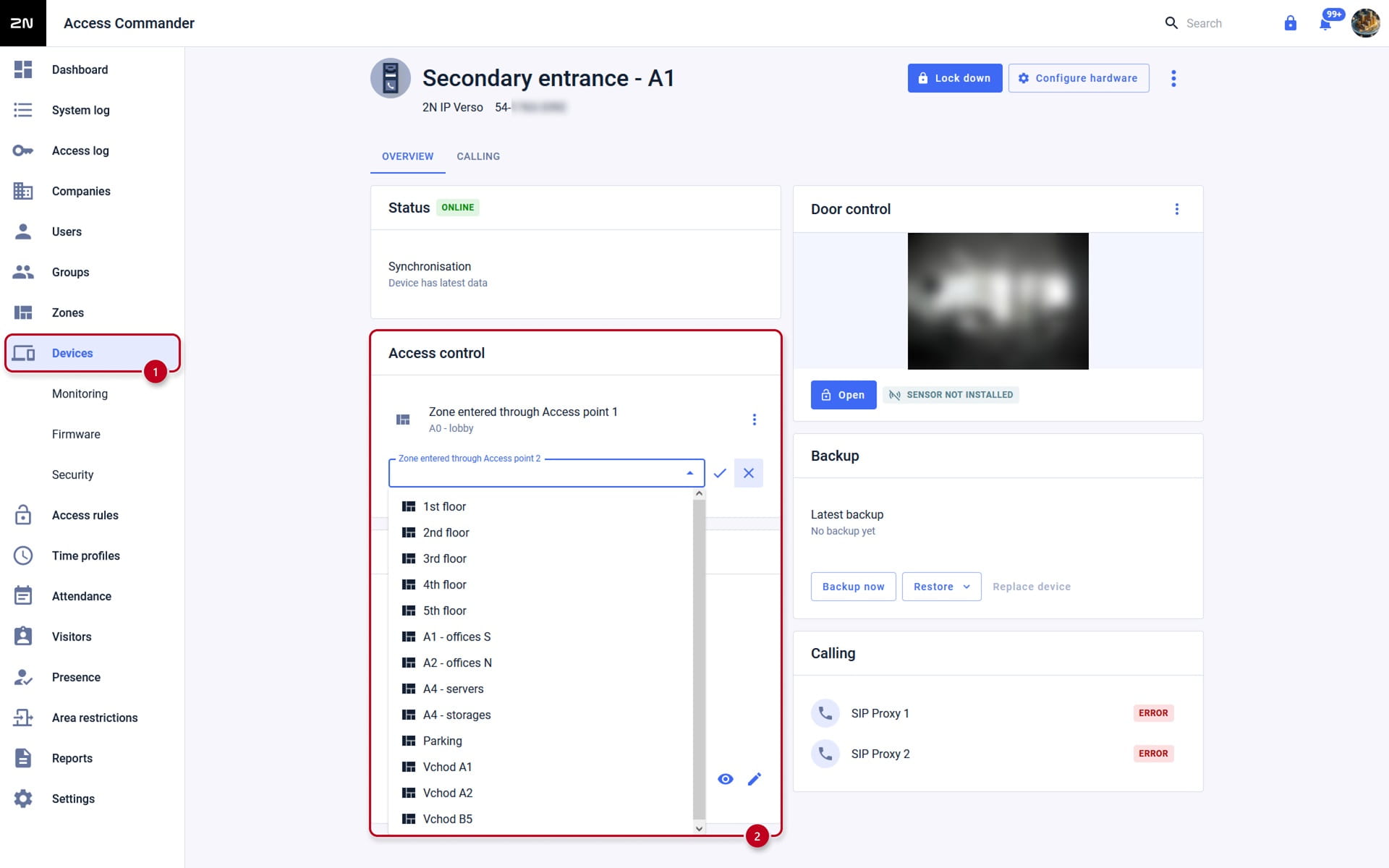Select Vchod A2 zone
Viewport: 1389px width, 868px height.
tap(540, 793)
